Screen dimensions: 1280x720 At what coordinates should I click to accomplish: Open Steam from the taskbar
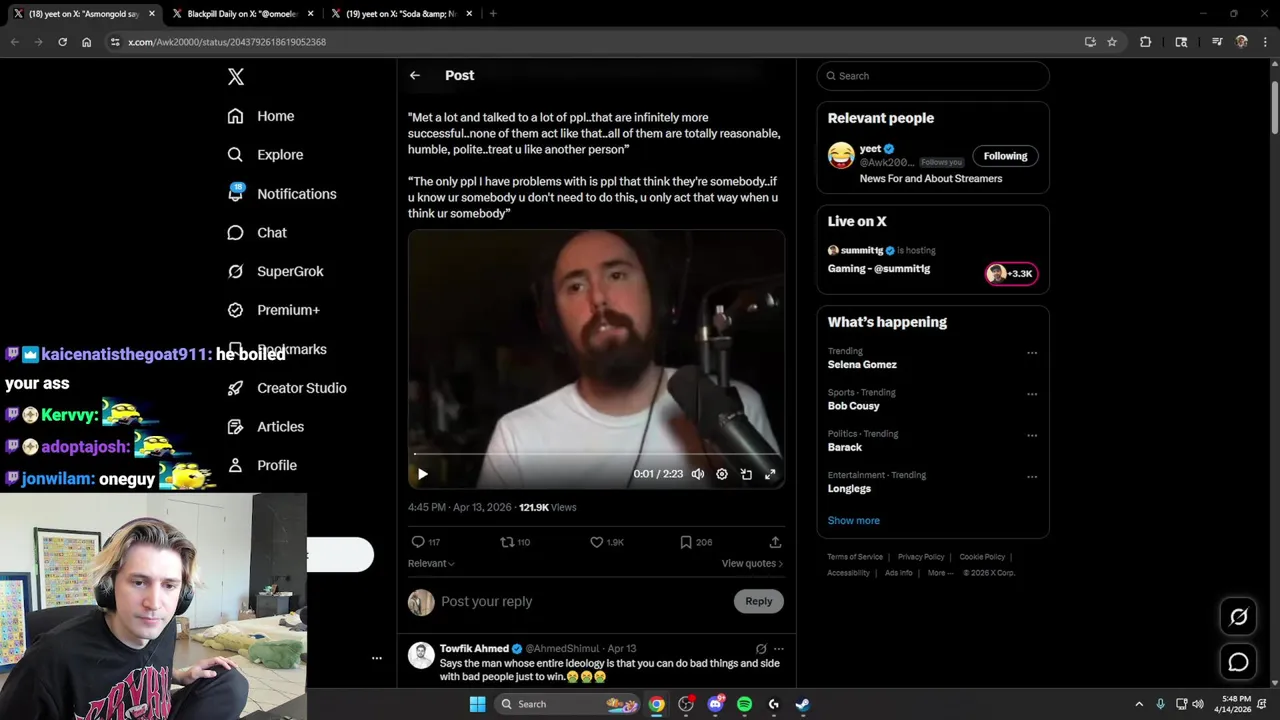point(802,704)
